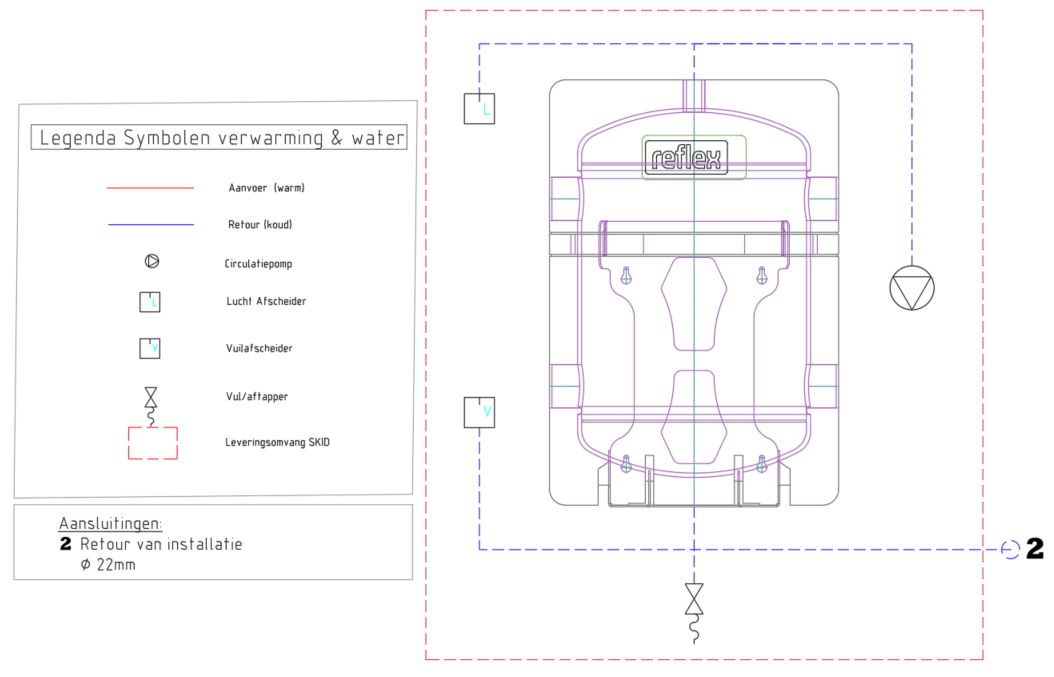The height and width of the screenshot is (677, 1054).
Task: Click the blue Retour line sample in the legend
Action: (151, 225)
